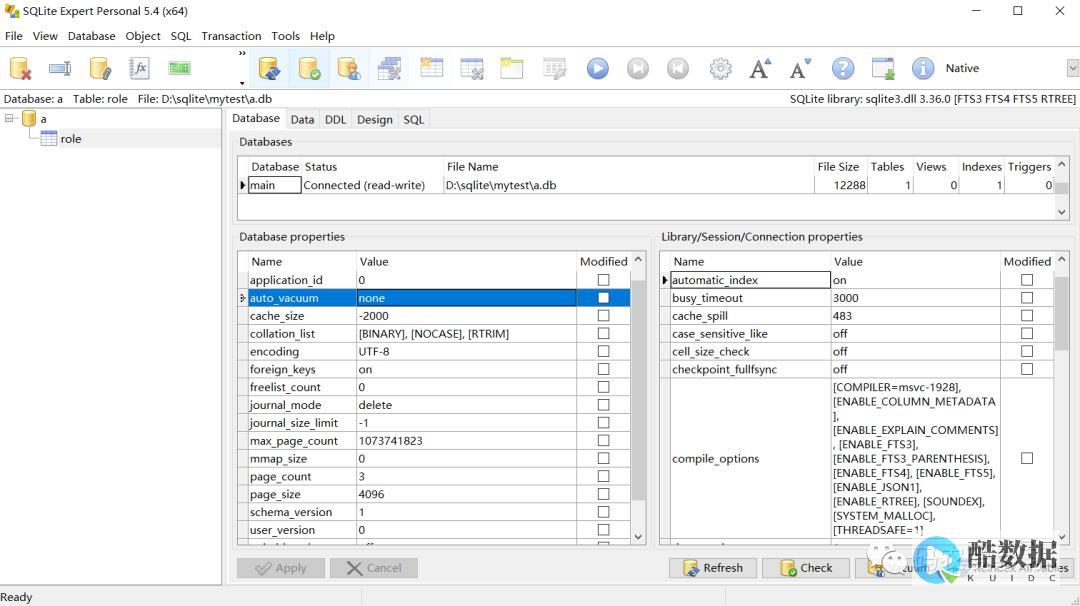This screenshot has height=606, width=1080.
Task: Switch to the Design tab
Action: tap(375, 119)
